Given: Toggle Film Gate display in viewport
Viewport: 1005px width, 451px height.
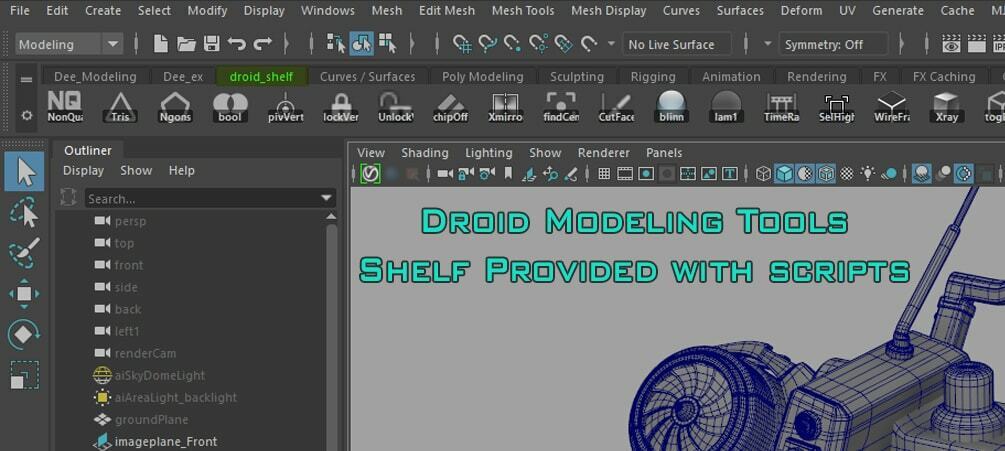Looking at the screenshot, I should [x=625, y=174].
